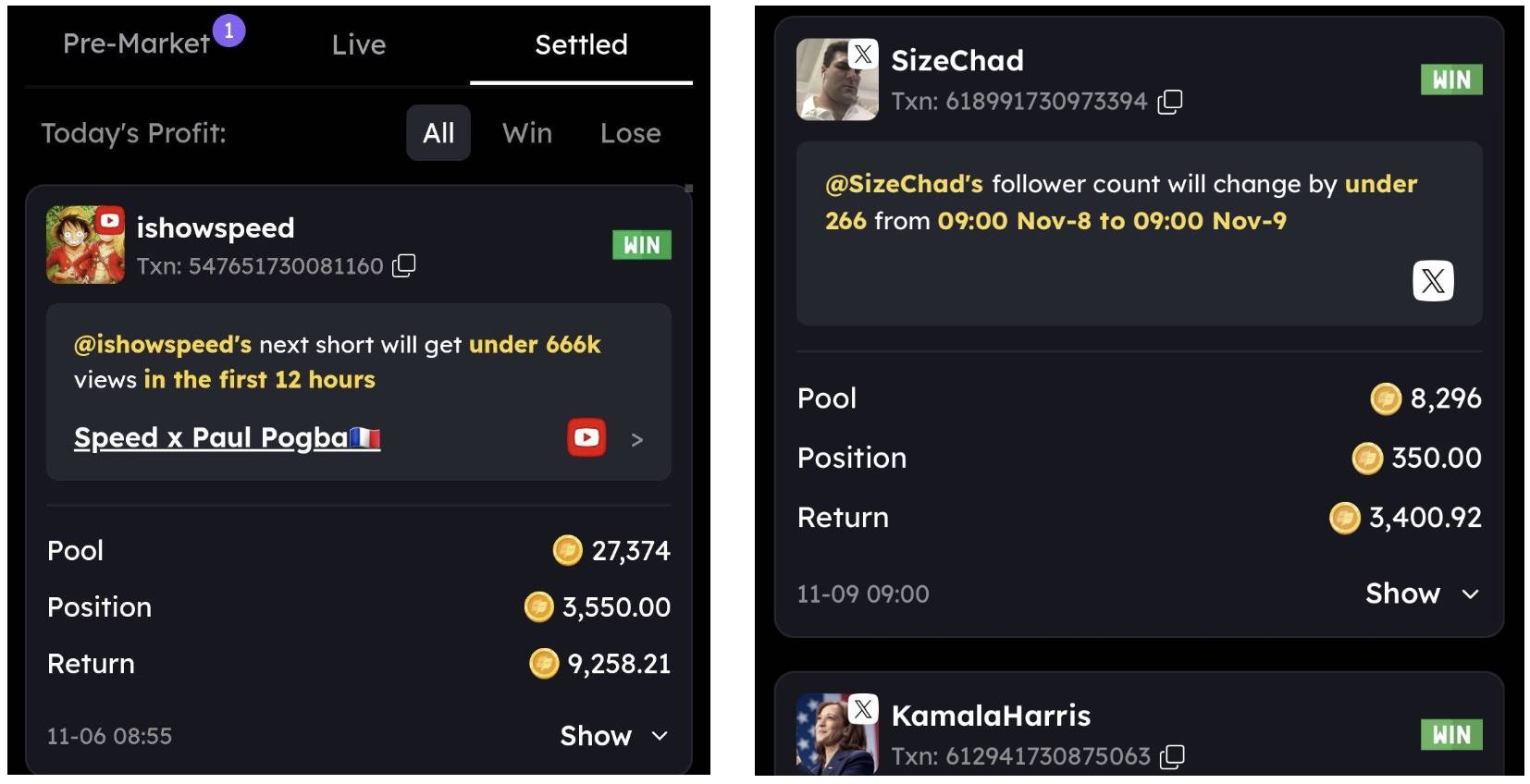
Task: Filter settled bets by Lose
Action: coord(631,133)
